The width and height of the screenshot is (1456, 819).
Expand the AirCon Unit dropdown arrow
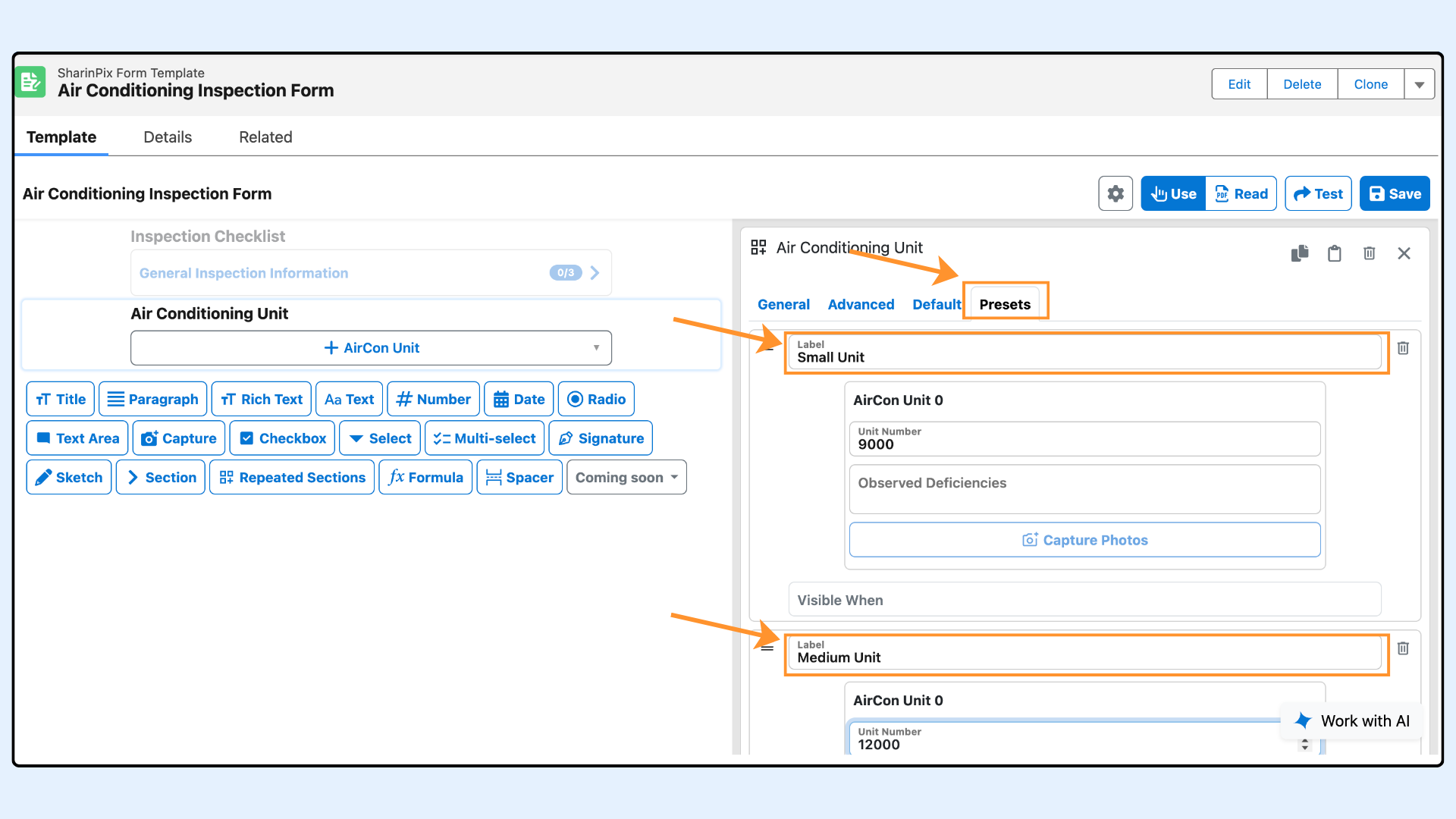coord(596,348)
